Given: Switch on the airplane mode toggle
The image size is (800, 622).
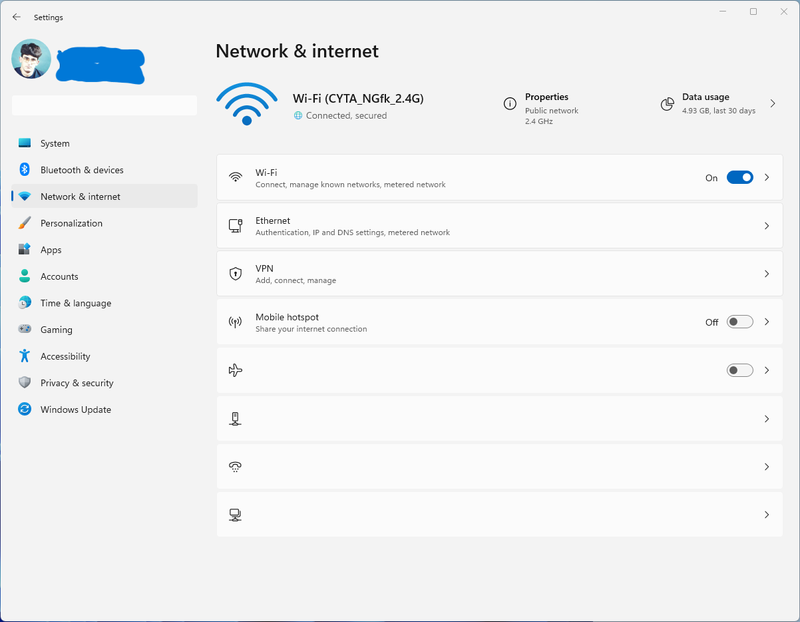Looking at the screenshot, I should pyautogui.click(x=739, y=370).
